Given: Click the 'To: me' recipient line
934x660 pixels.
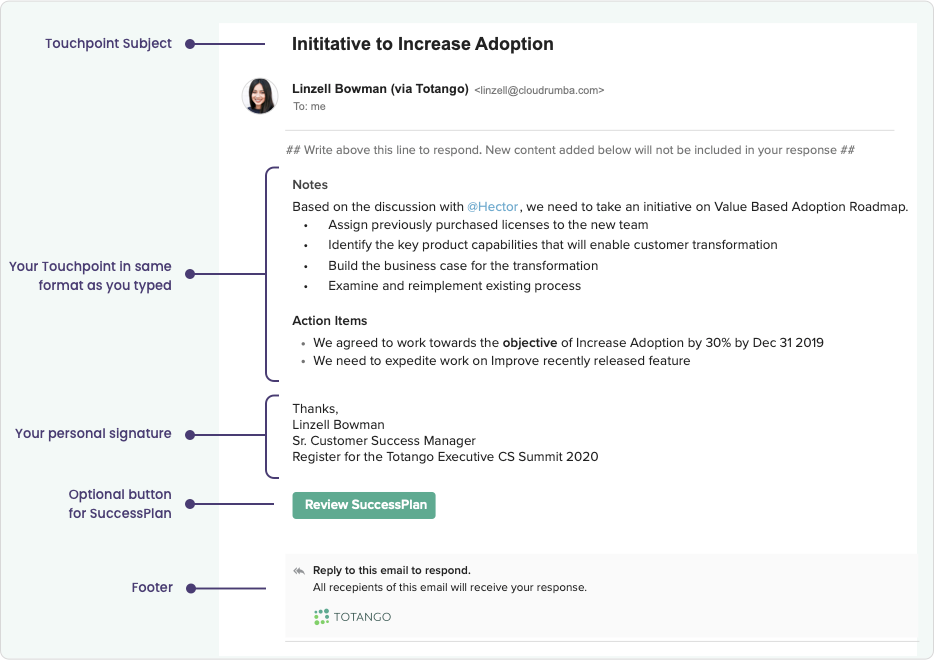Looking at the screenshot, I should coord(309,107).
